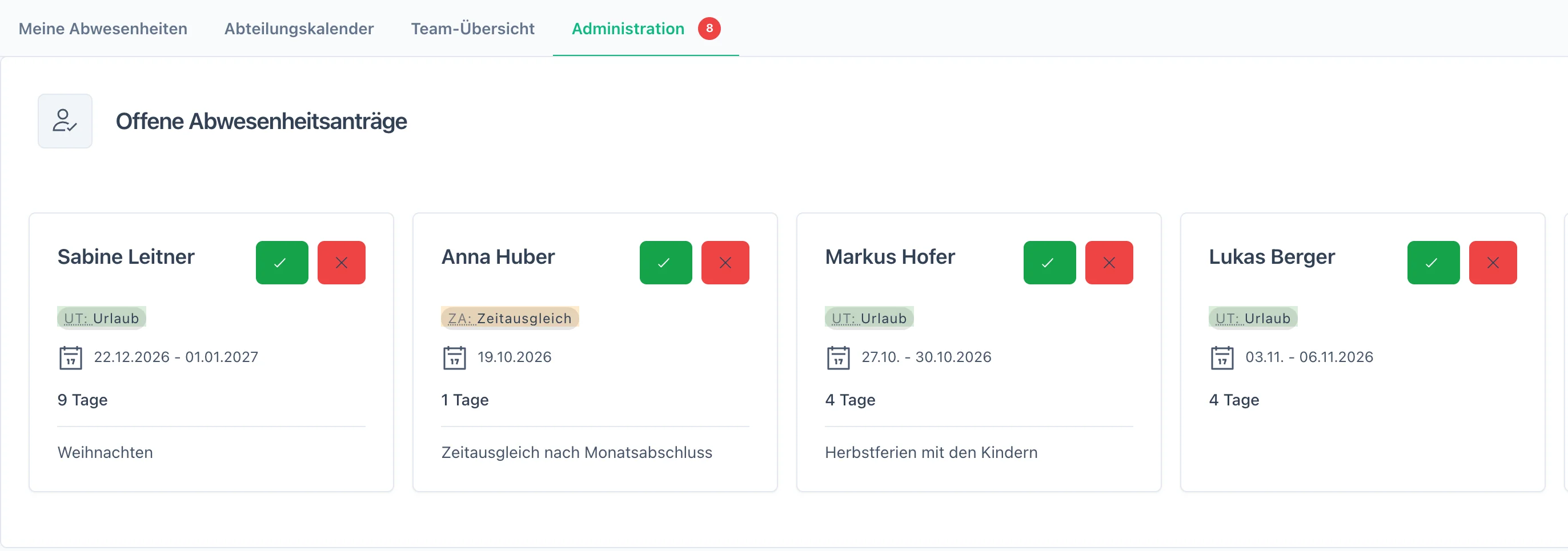Reject Anna Huber's request
The height and width of the screenshot is (551, 1568).
[x=725, y=263]
